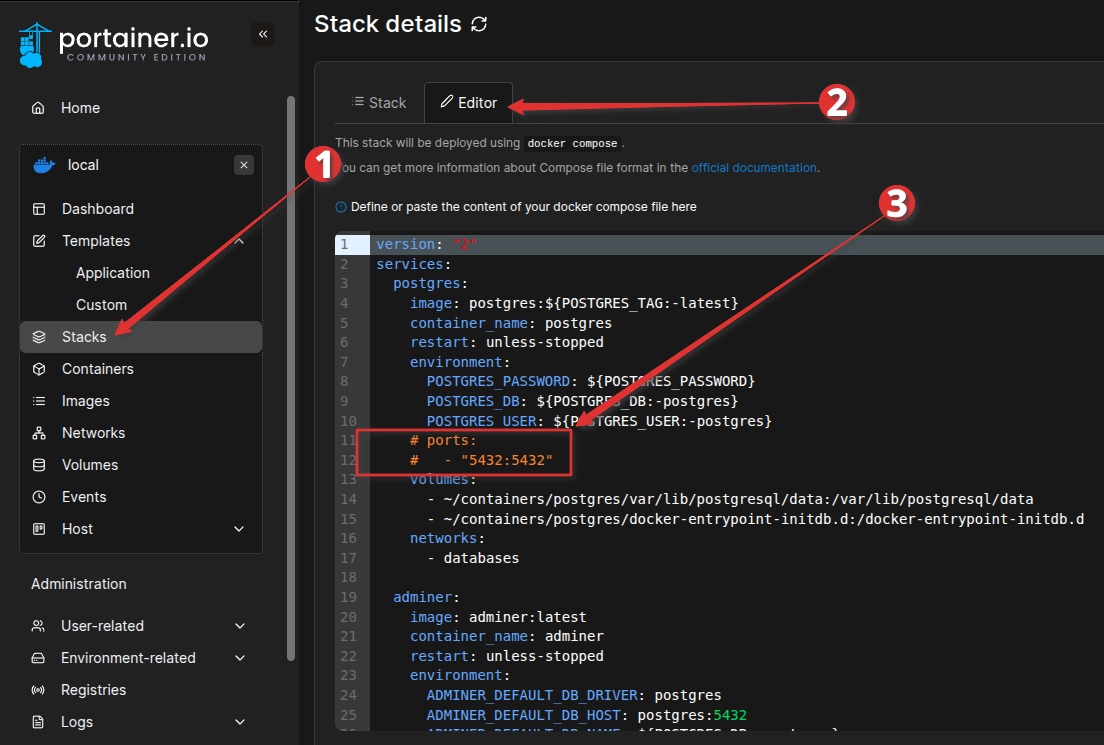The width and height of the screenshot is (1104, 745).
Task: Click the Docker whale icon beside local
Action: 44,165
